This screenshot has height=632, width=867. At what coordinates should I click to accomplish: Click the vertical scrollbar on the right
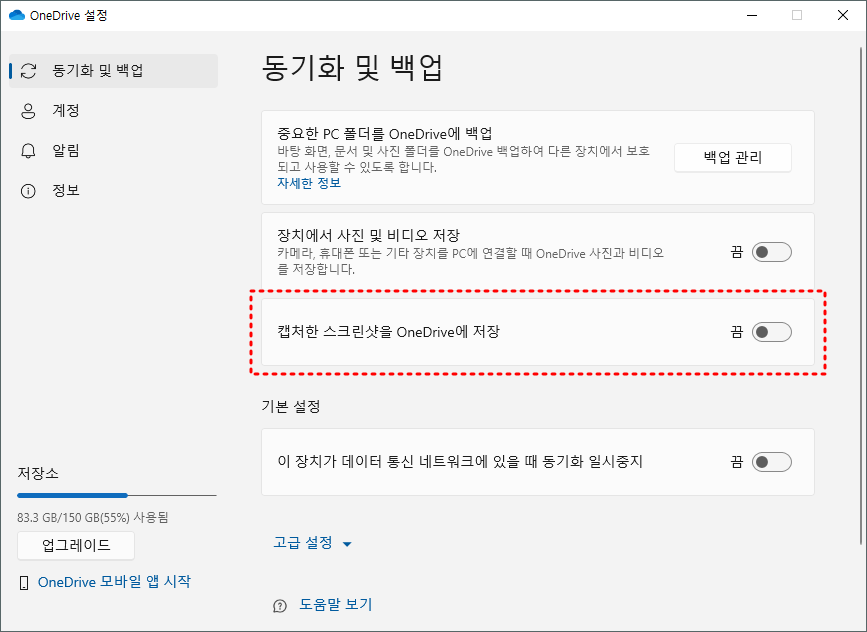[861, 295]
